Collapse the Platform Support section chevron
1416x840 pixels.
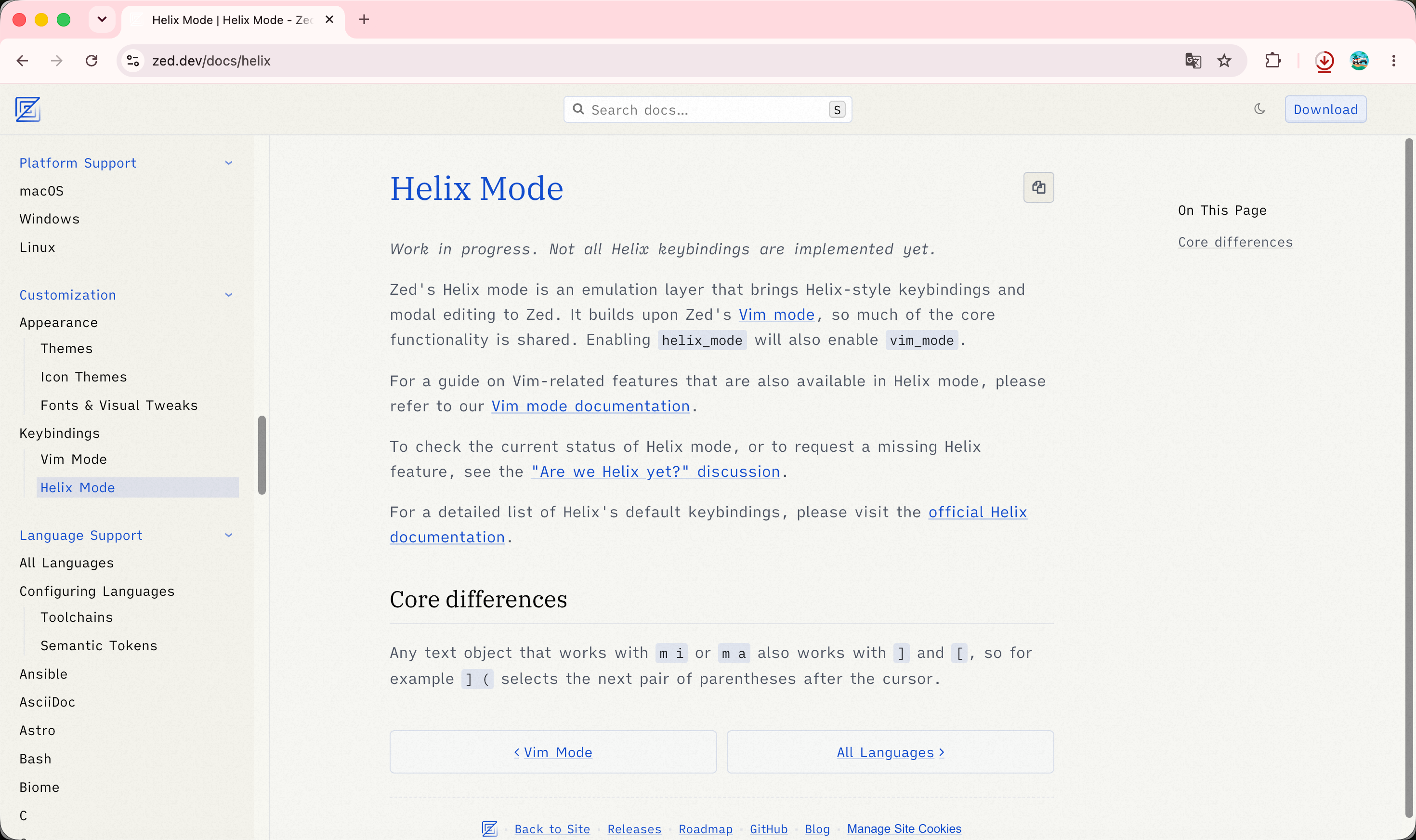[x=229, y=163]
